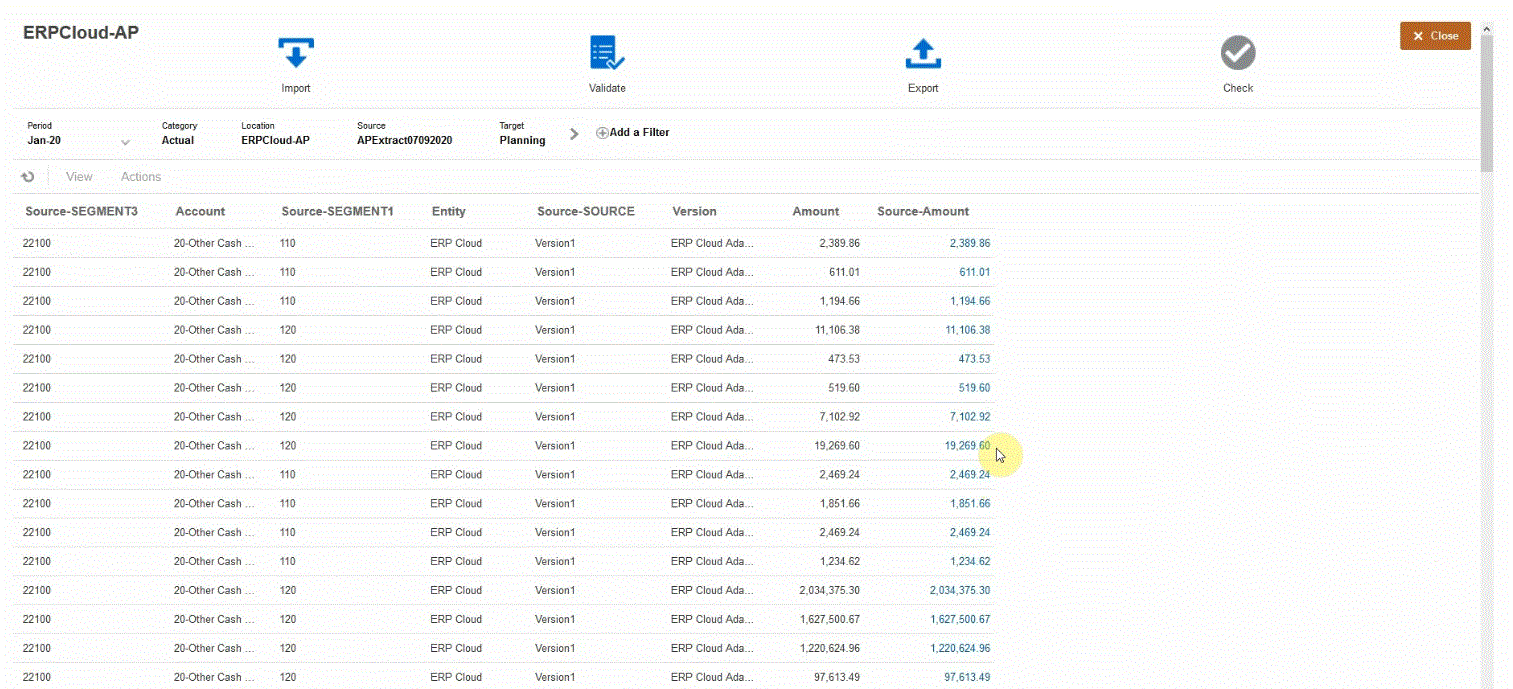Sort by the Source-Amount column header
The image size is (1513, 689).
pos(922,211)
